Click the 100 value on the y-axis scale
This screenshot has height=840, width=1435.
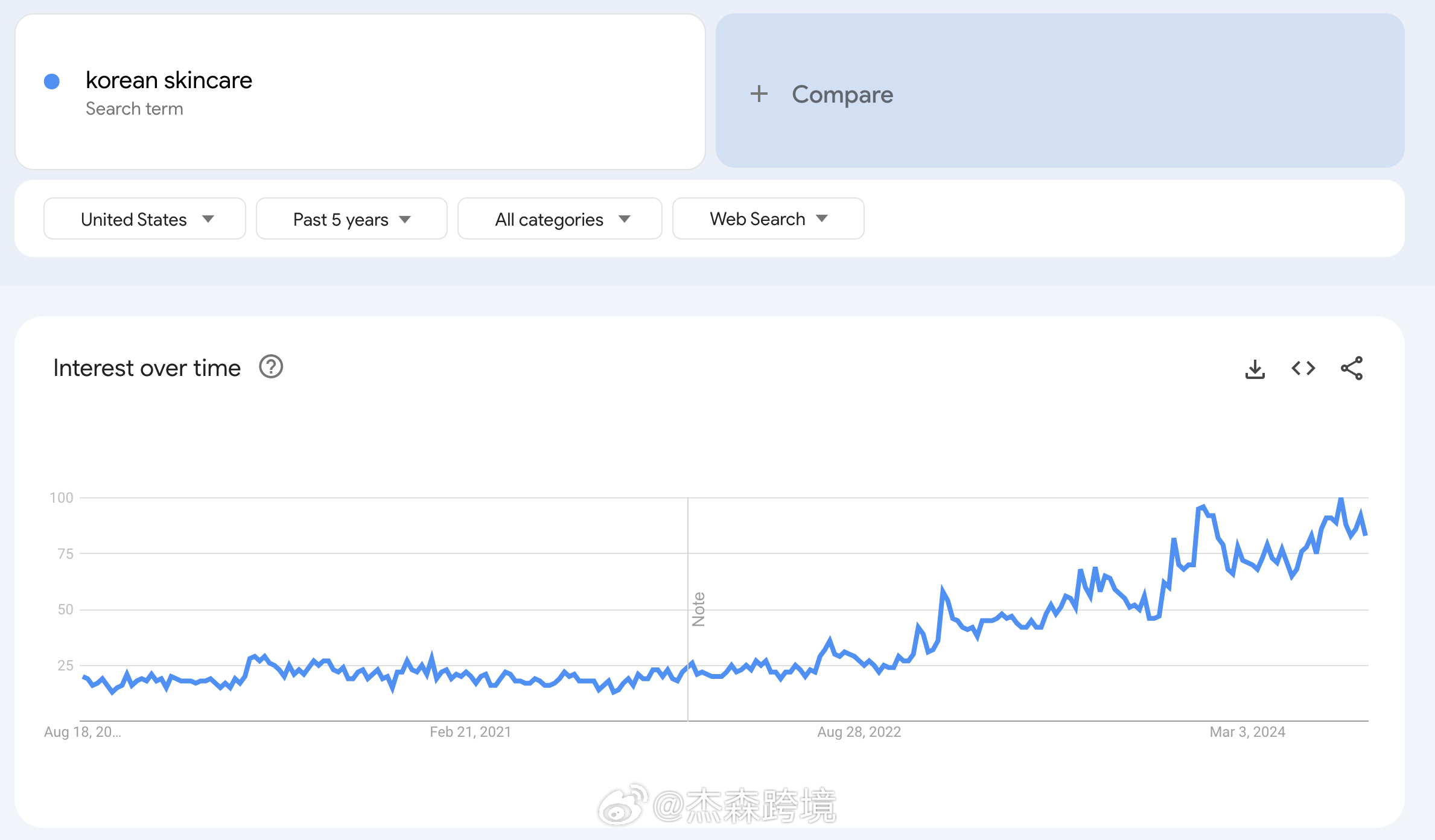pyautogui.click(x=62, y=497)
